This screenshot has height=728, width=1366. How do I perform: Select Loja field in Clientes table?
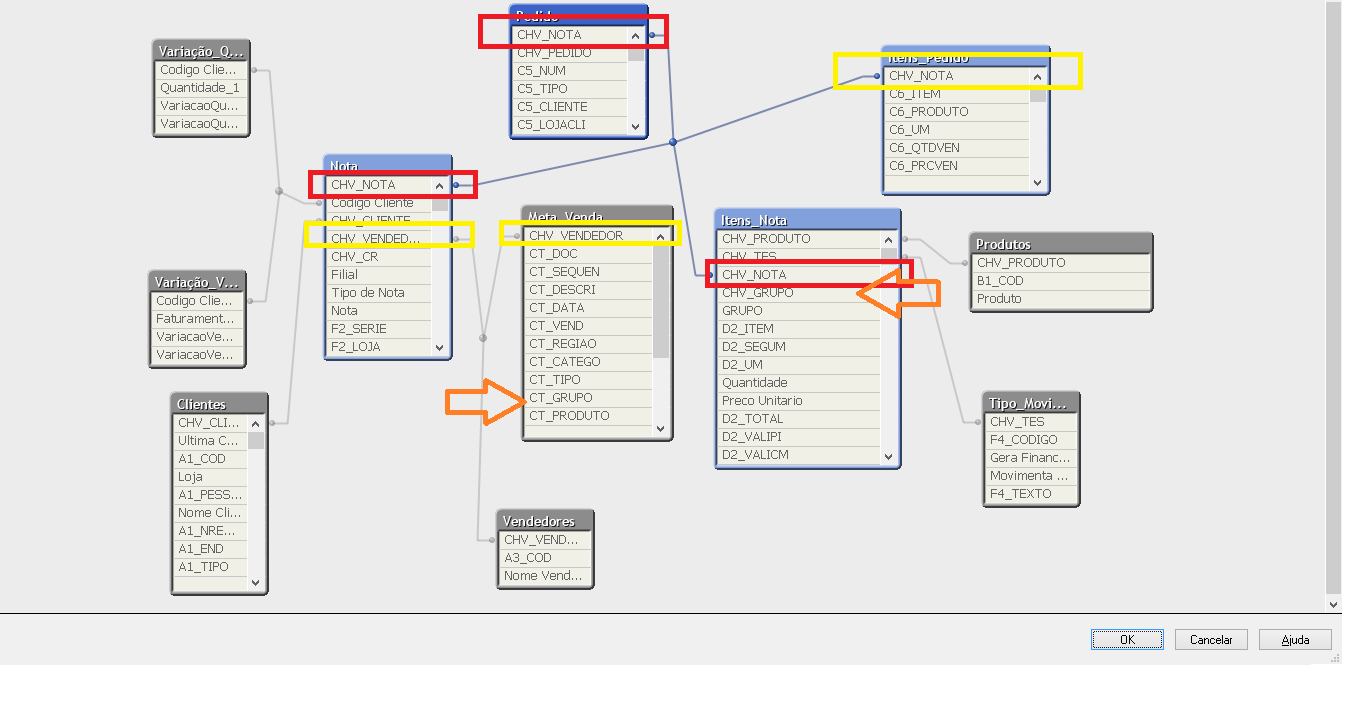pos(211,477)
